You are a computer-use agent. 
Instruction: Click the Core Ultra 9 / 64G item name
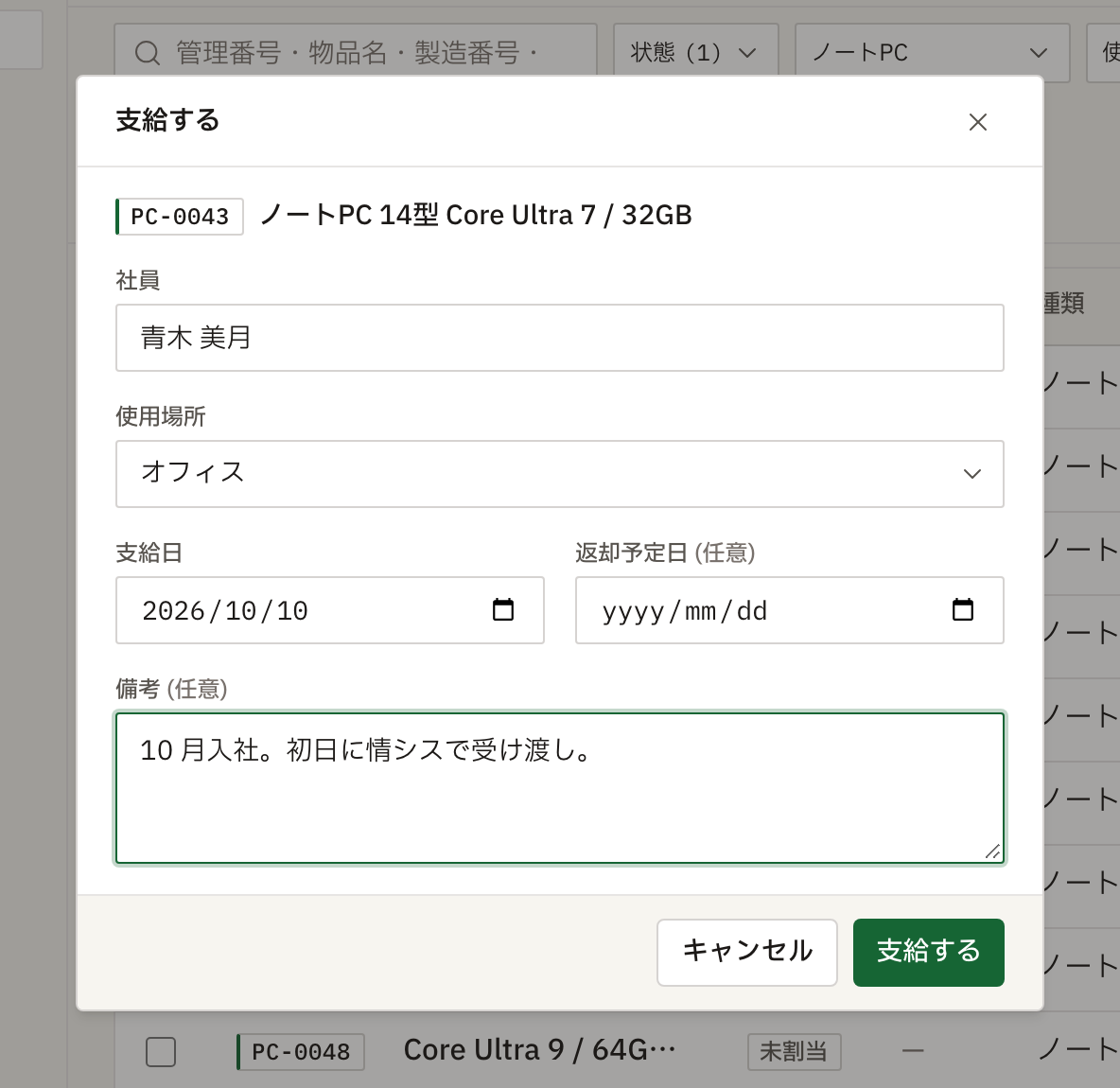pyautogui.click(x=538, y=1050)
